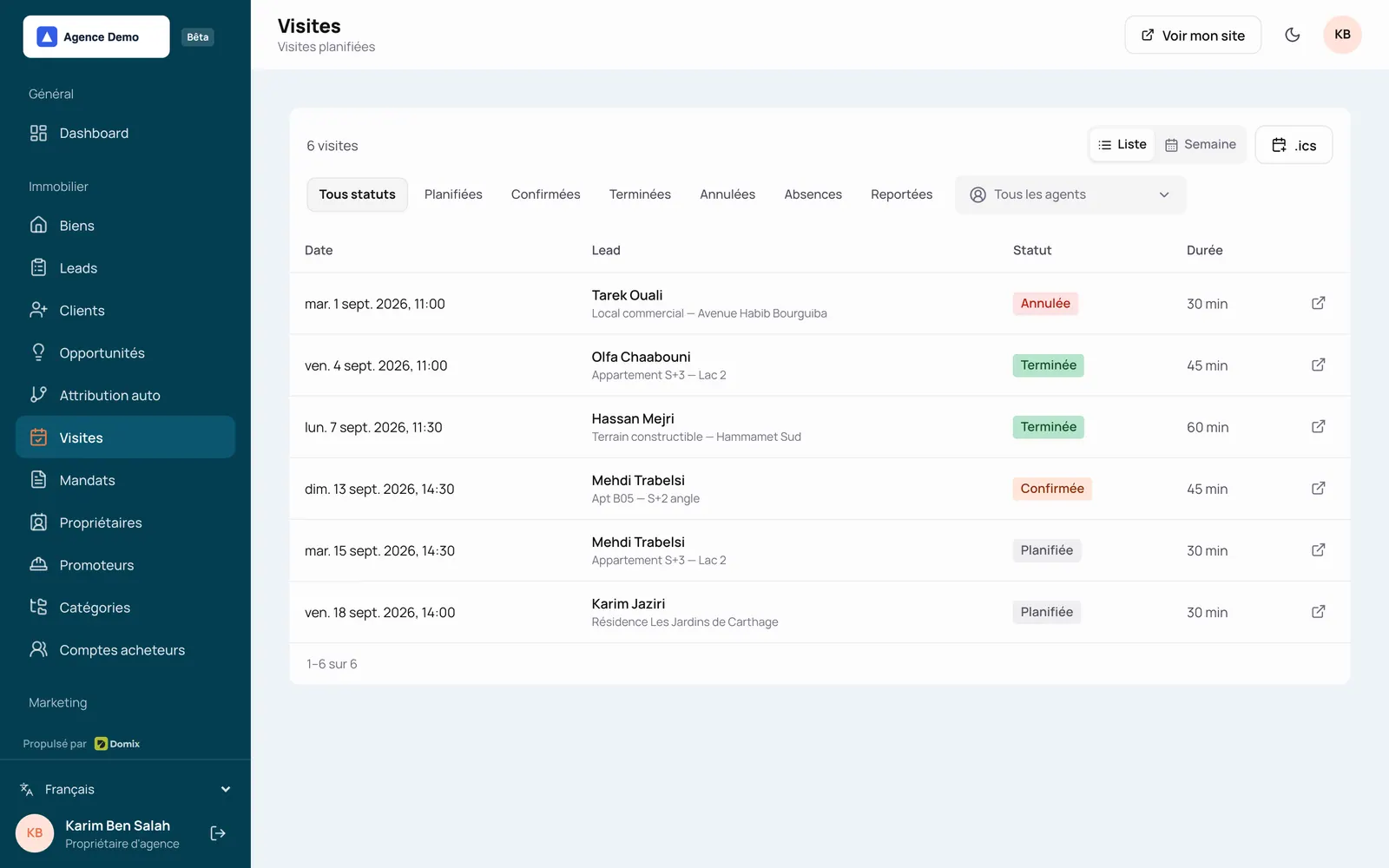Open external link for Olfa Chaabouni visit
Viewport: 1389px width, 868px height.
[1318, 365]
